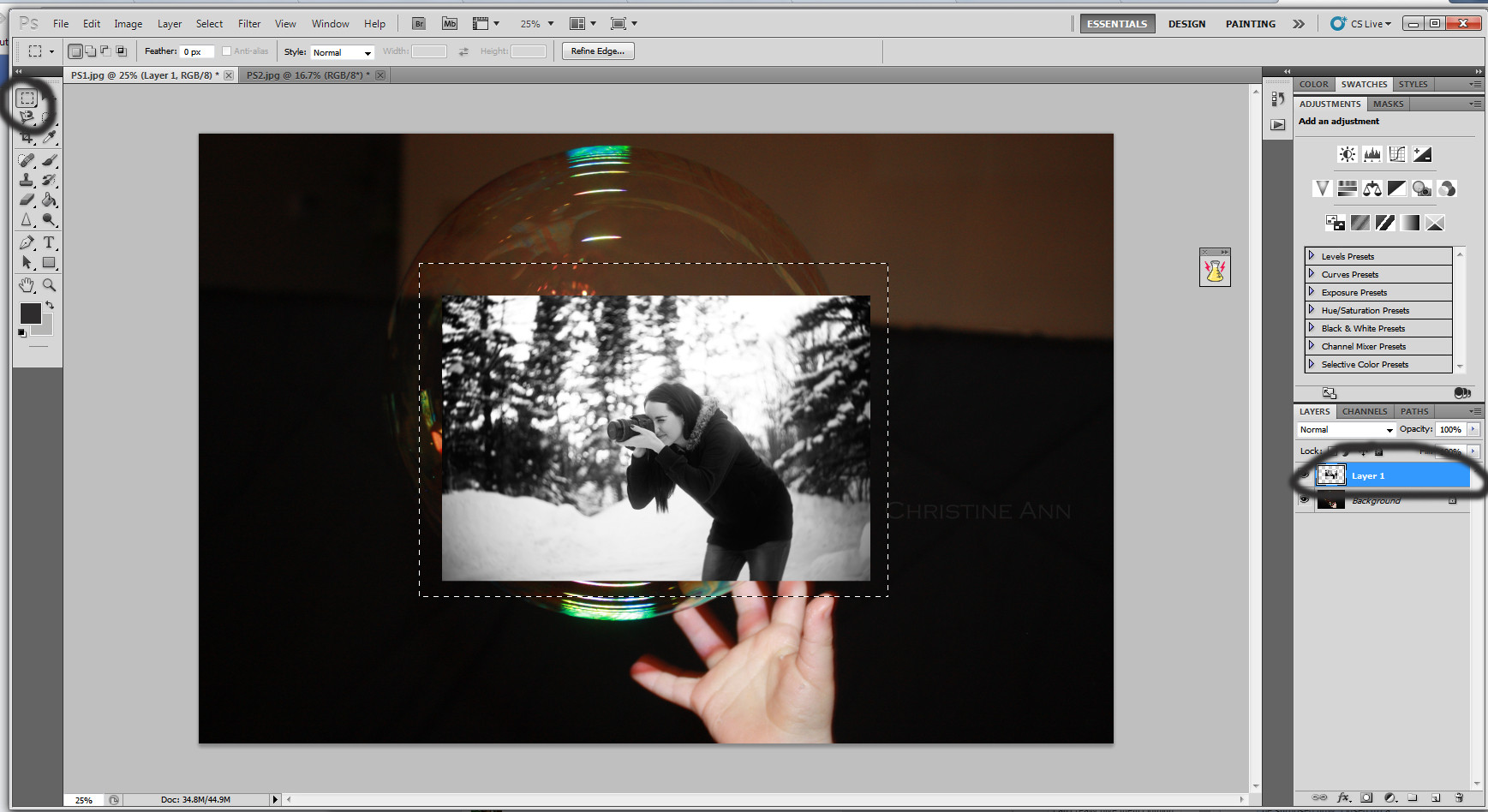Select the Pen tool
The height and width of the screenshot is (812, 1488).
coord(27,243)
